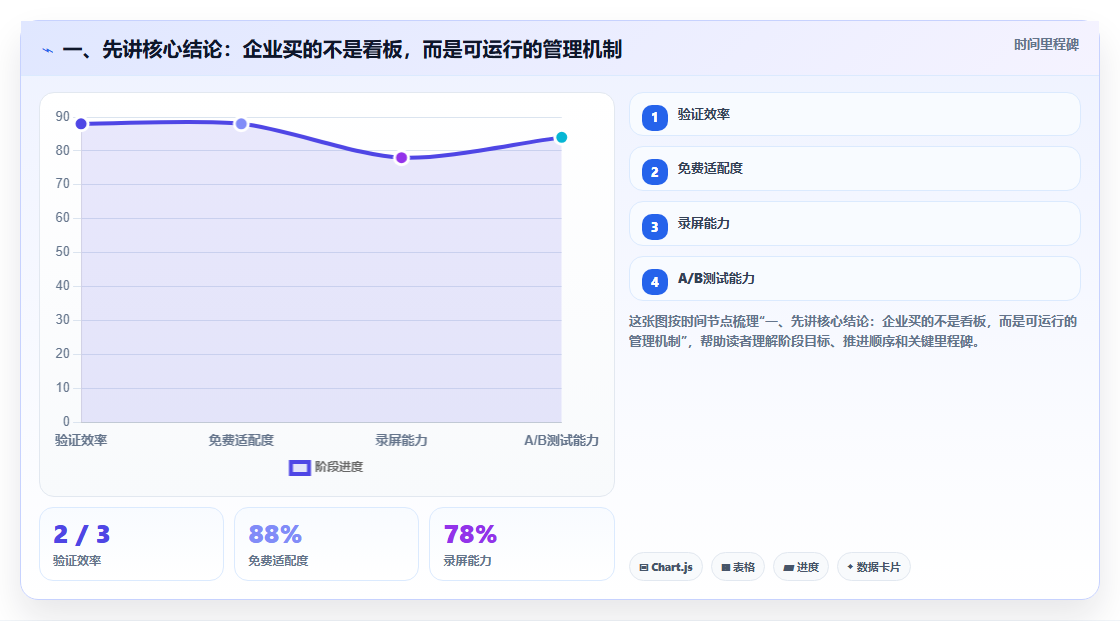The image size is (1120, 621).
Task: Click the y-axis value 50
Action: pos(63,252)
